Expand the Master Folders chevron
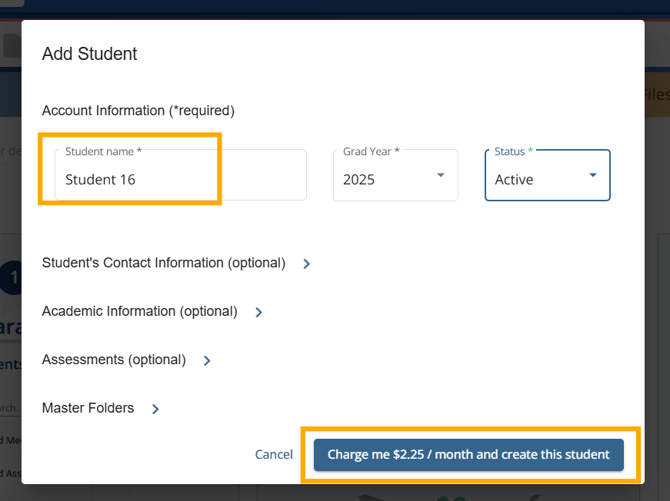 pyautogui.click(x=156, y=409)
